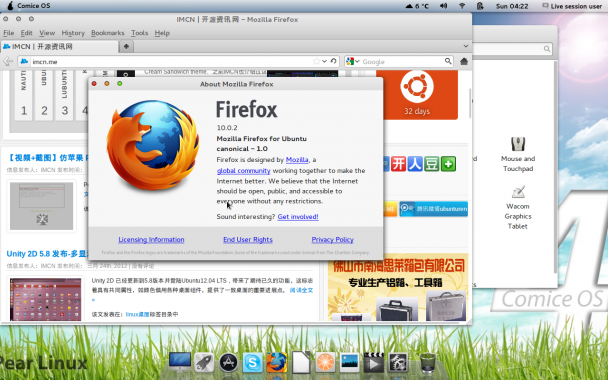Open the global community link
The image size is (608, 380).
(244, 171)
